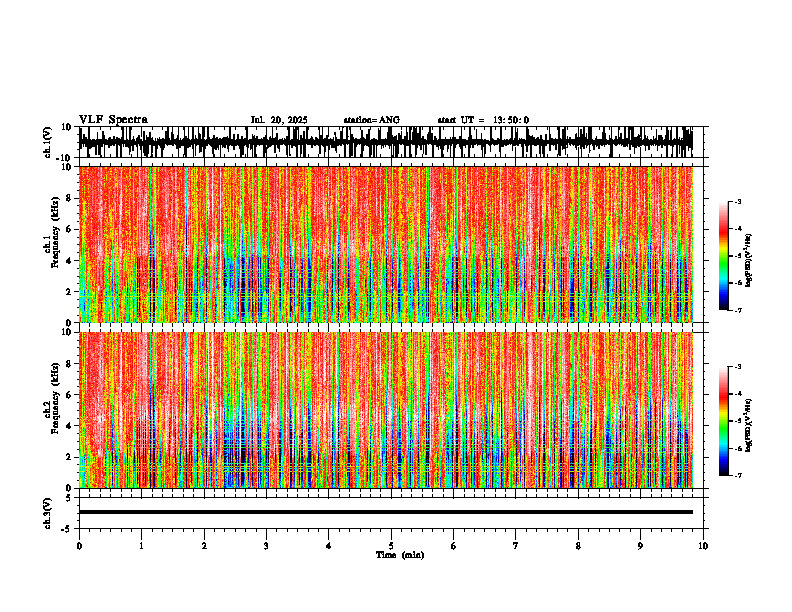
Task: Click time axis tick label "9"
Action: (640, 546)
